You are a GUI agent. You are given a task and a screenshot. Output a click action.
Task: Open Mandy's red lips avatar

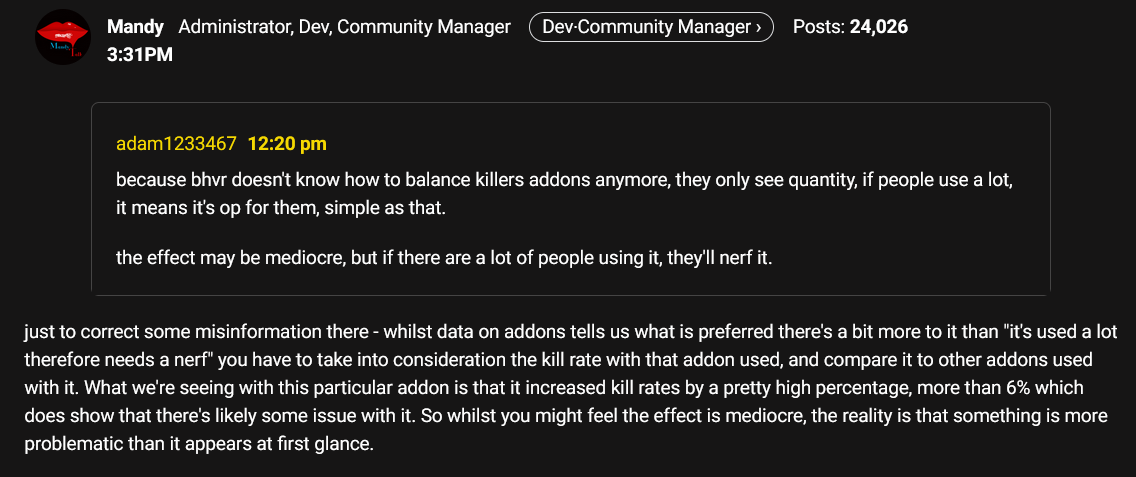pos(63,37)
